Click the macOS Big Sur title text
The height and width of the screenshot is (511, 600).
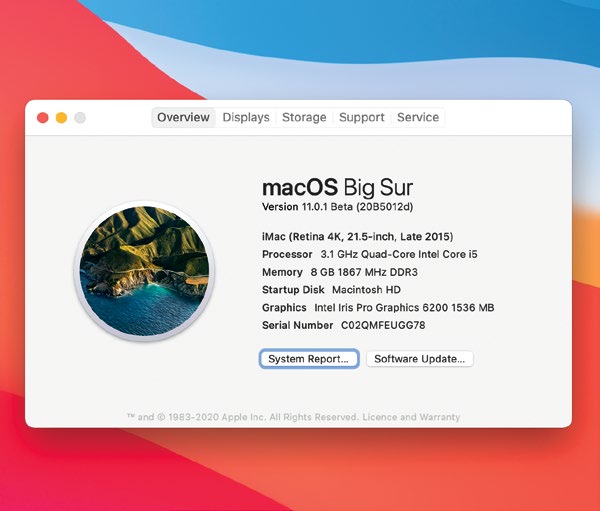(338, 187)
